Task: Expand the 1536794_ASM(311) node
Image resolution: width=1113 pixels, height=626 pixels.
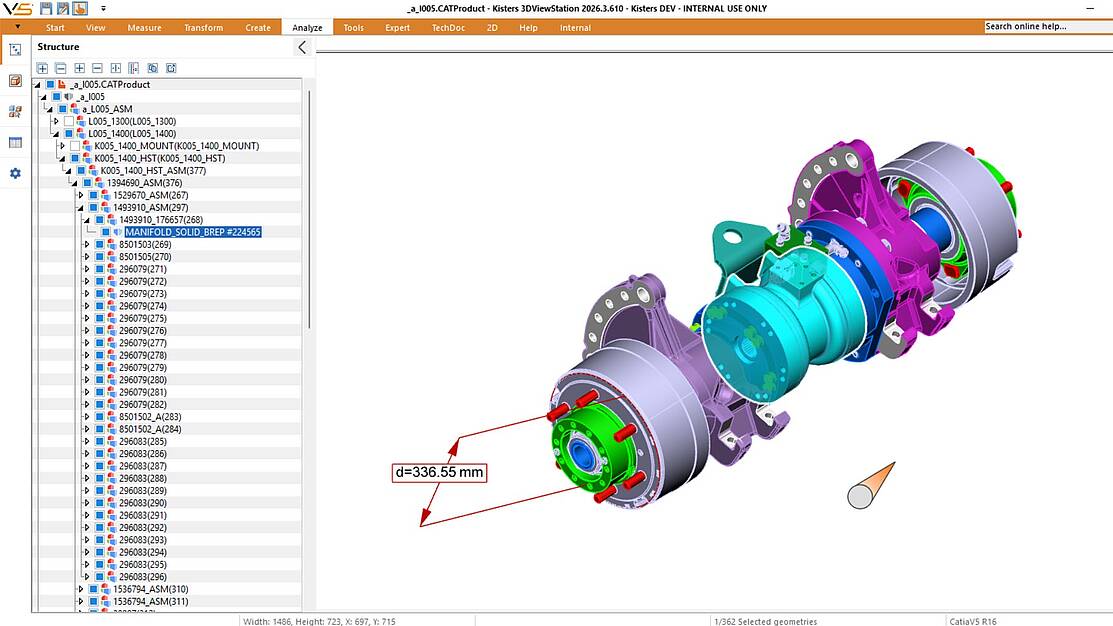Action: pos(81,601)
